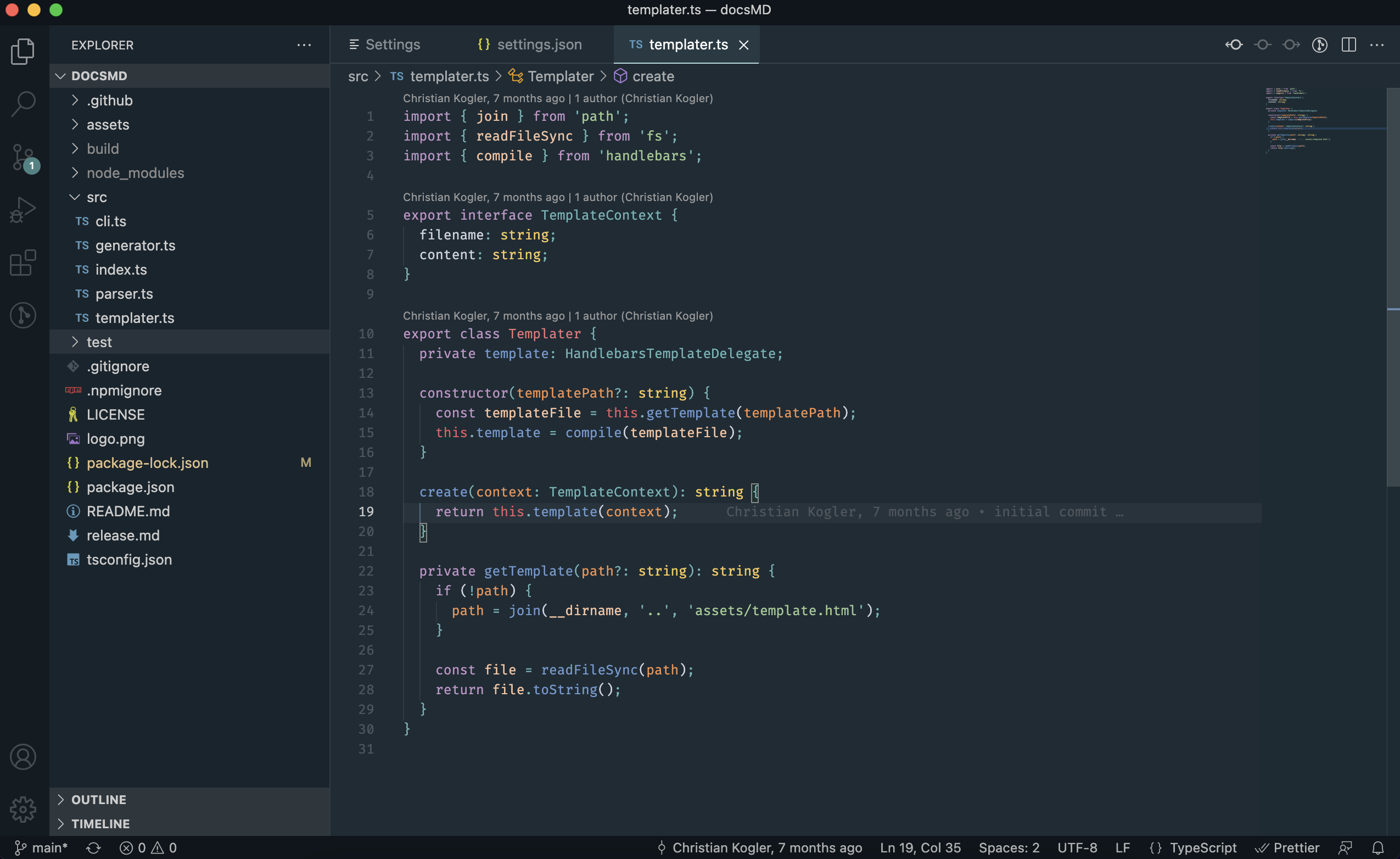Click the main* branch indicator
The width and height of the screenshot is (1400, 859).
pos(42,847)
